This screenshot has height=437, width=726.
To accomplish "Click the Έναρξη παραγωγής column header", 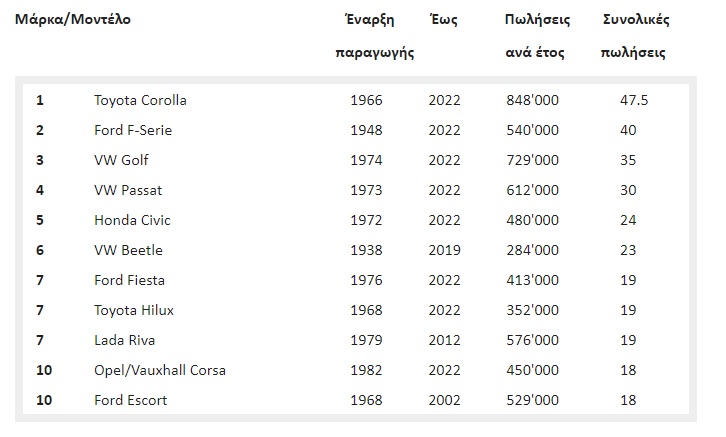I will point(375,37).
